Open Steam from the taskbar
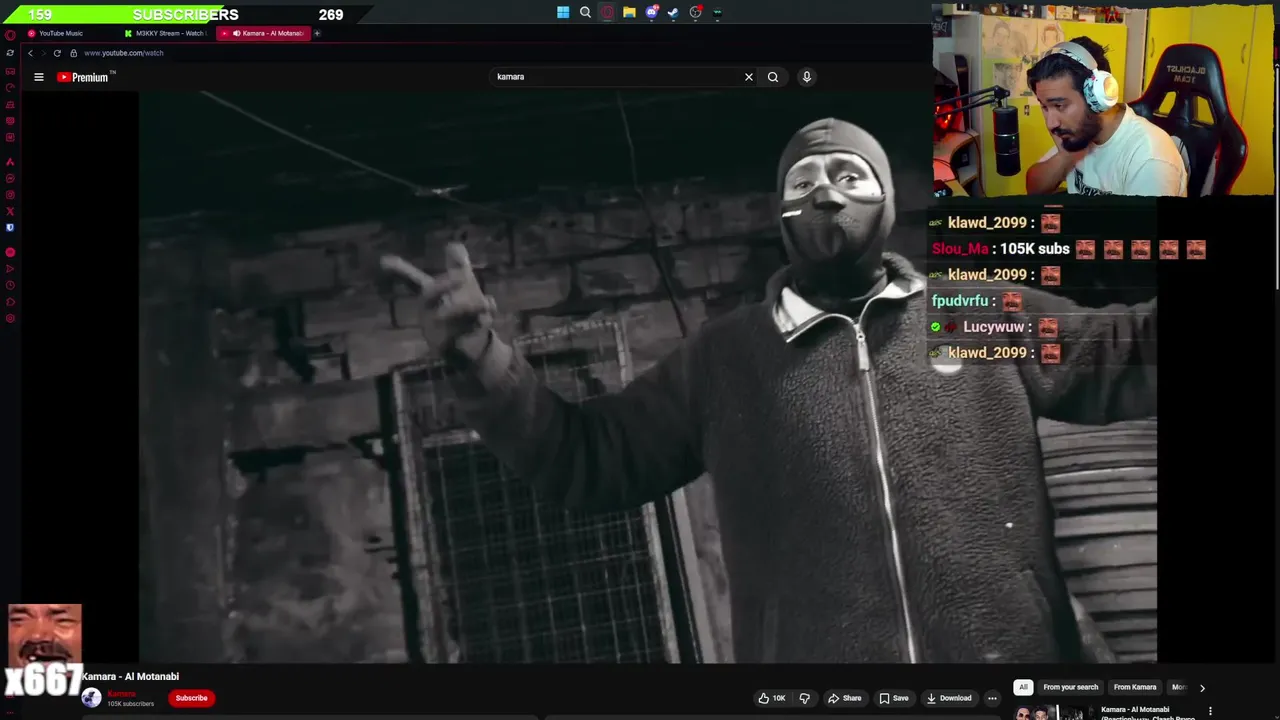The height and width of the screenshot is (720, 1280). click(673, 13)
